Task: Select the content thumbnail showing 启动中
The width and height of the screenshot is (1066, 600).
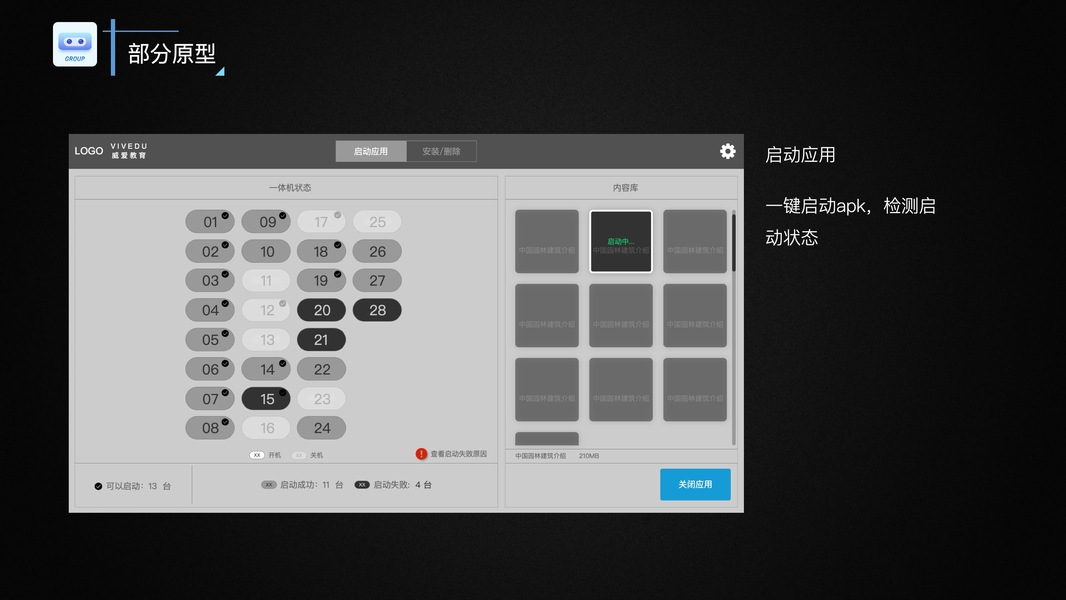Action: (x=621, y=241)
